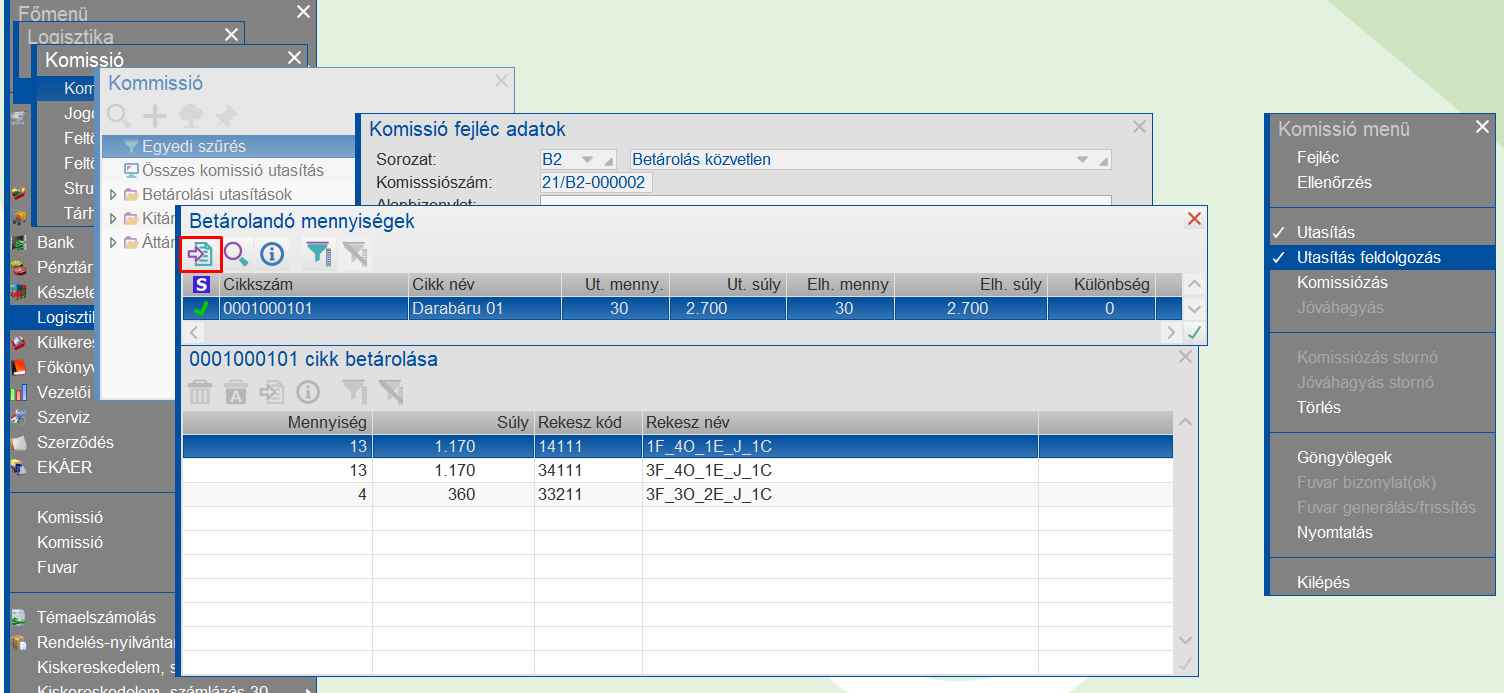Toggle the checked Utasítás item in Komissió menü
1504x693 pixels.
(x=1381, y=232)
